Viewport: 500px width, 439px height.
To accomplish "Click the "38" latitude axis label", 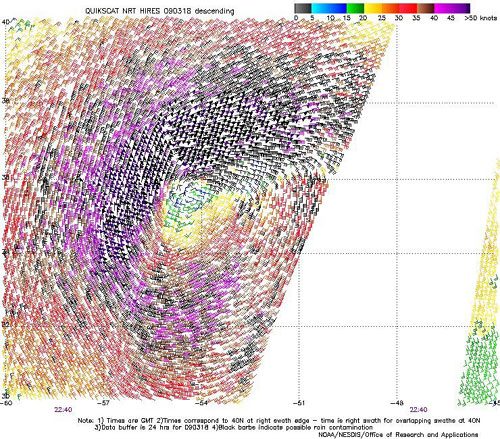I will click(x=5, y=100).
